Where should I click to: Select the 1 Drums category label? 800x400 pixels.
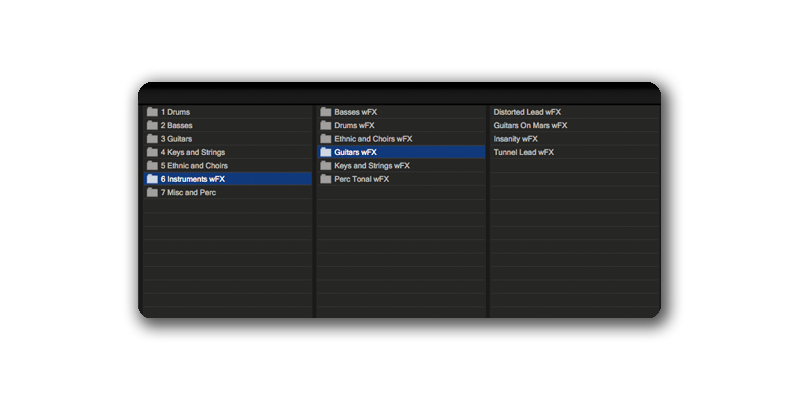[175, 112]
